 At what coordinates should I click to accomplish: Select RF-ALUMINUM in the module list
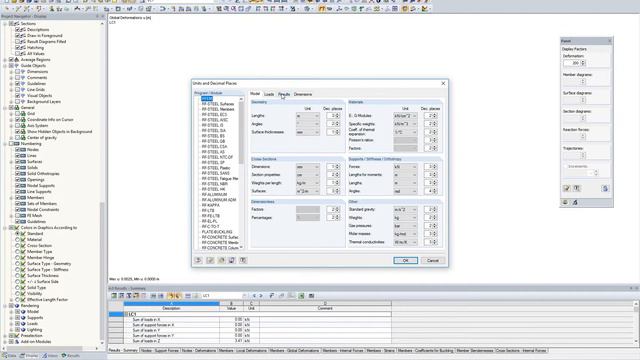(214, 195)
